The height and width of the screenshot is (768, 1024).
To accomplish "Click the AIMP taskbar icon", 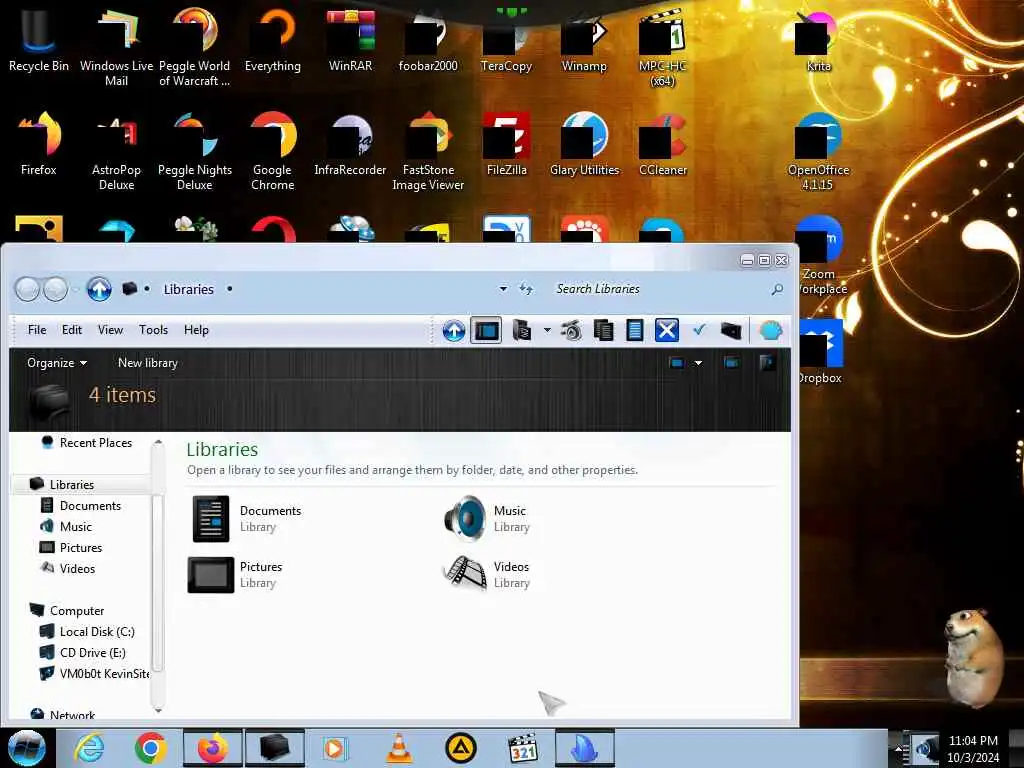I will [461, 748].
